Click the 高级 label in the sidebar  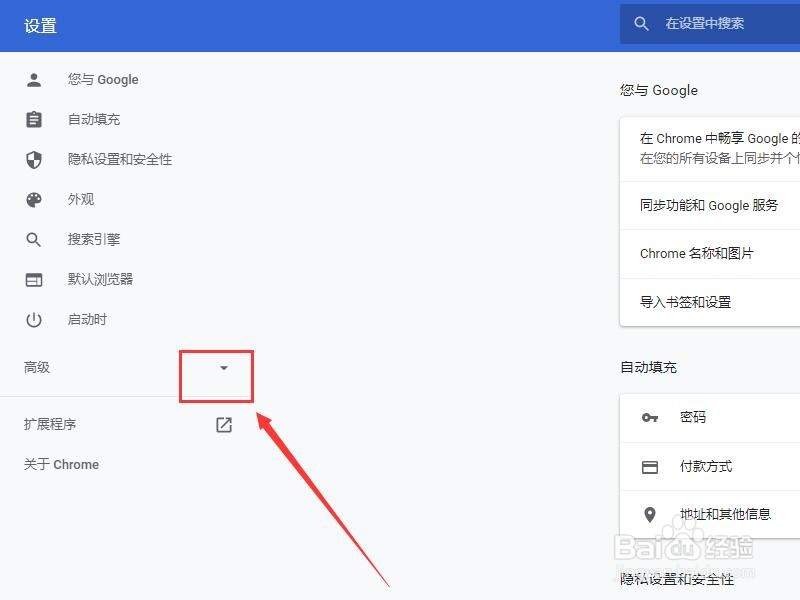37,367
